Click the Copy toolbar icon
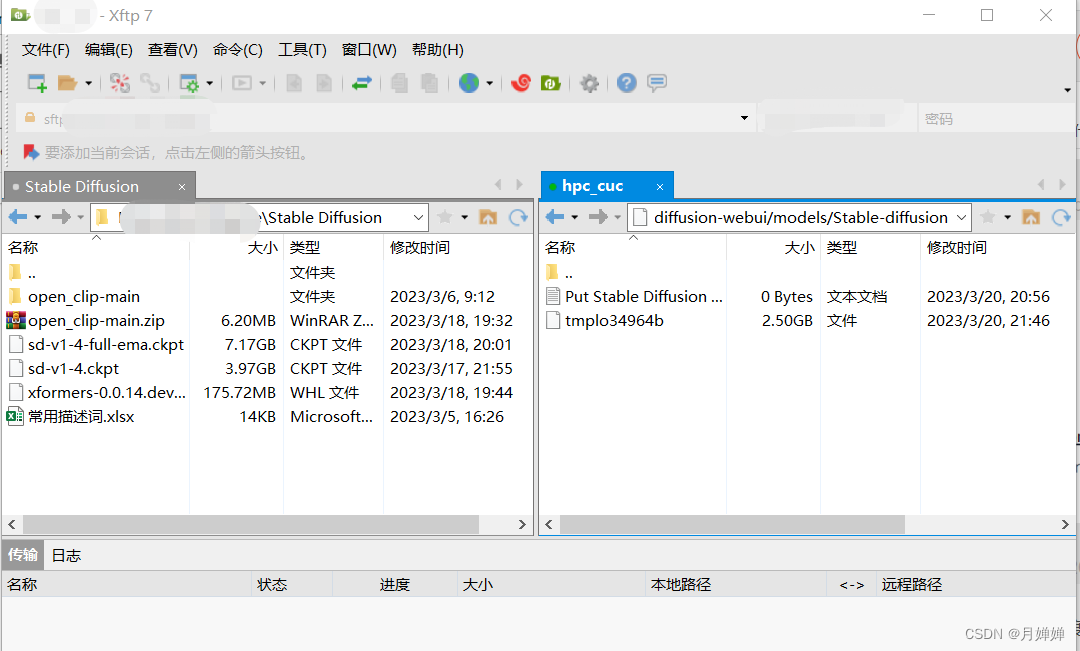 [399, 83]
